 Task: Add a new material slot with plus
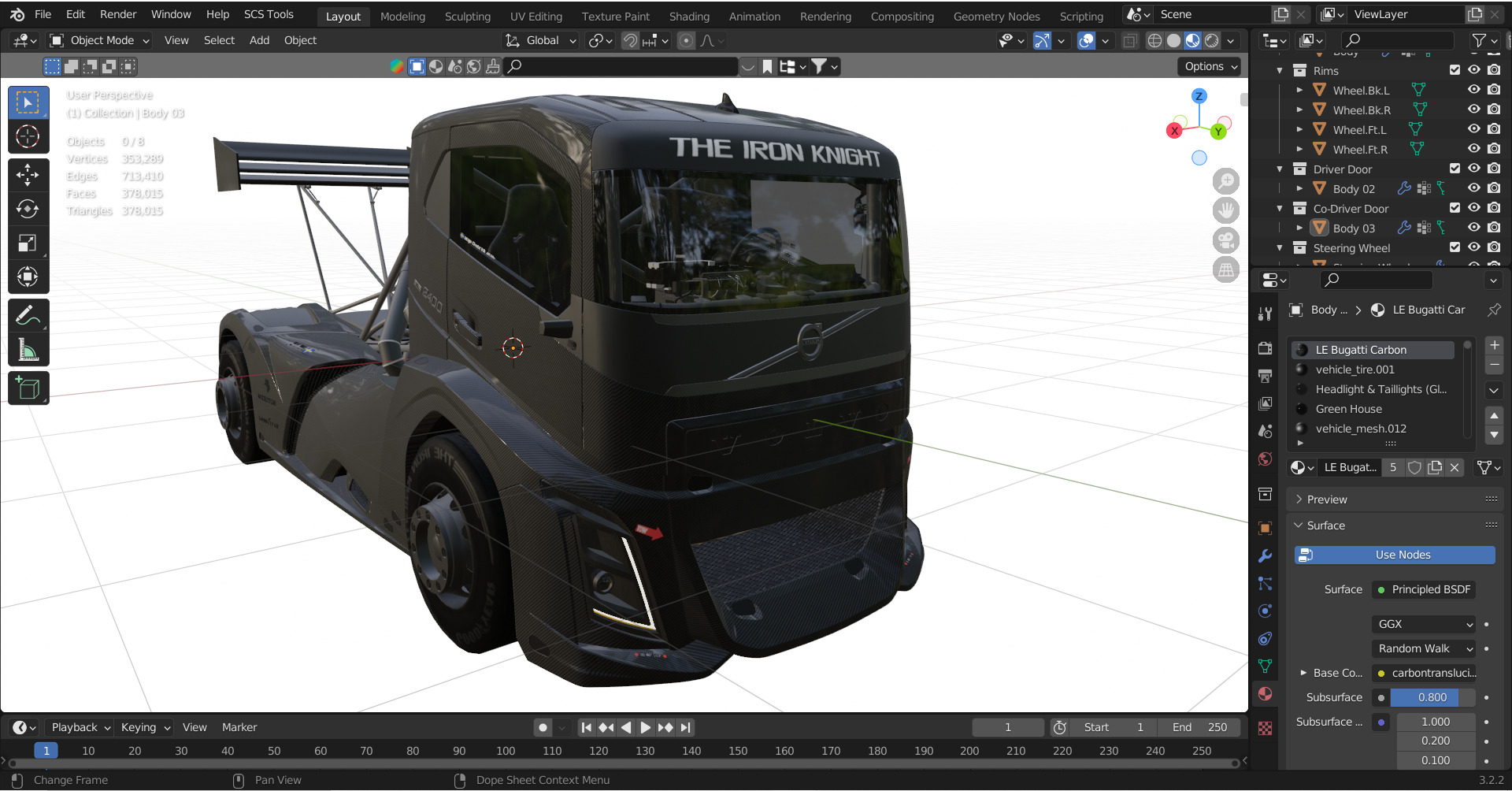[x=1494, y=345]
